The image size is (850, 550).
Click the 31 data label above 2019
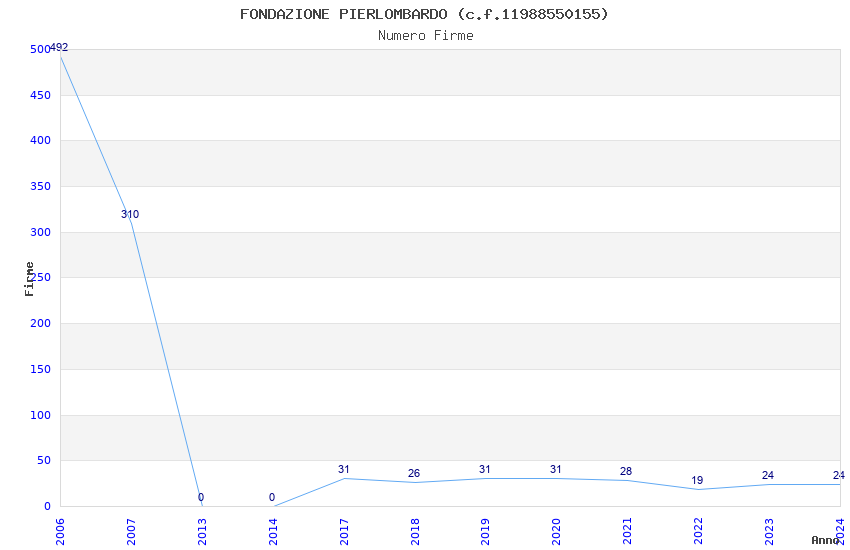(485, 469)
